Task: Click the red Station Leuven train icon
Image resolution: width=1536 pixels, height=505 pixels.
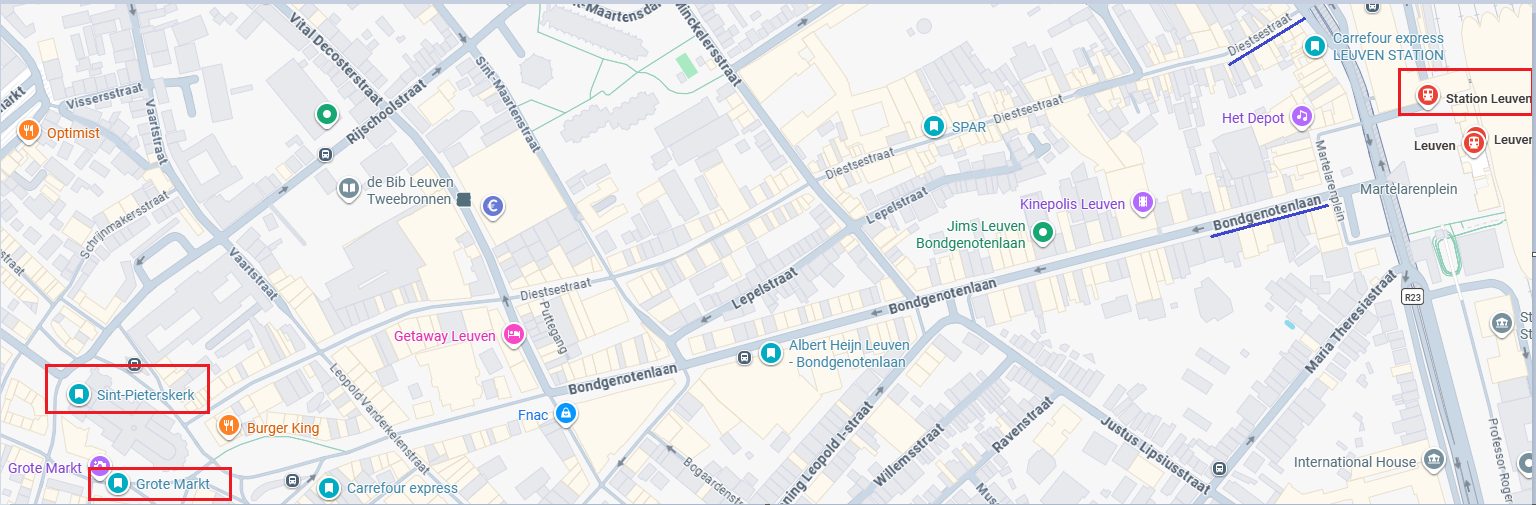Action: coord(1427,96)
